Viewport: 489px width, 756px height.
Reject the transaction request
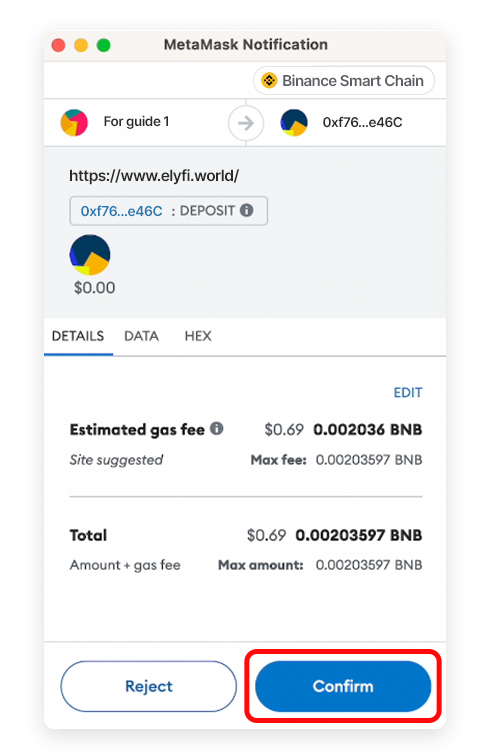point(149,686)
